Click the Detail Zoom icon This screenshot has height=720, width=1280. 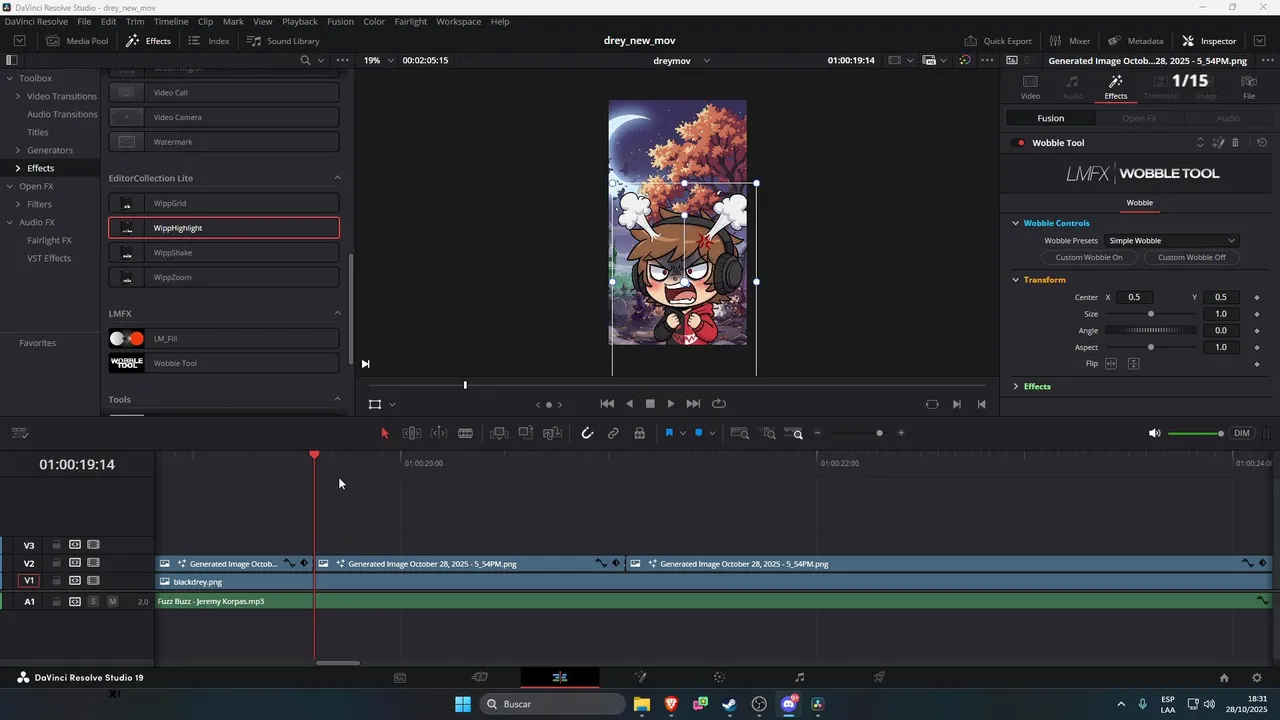click(768, 433)
